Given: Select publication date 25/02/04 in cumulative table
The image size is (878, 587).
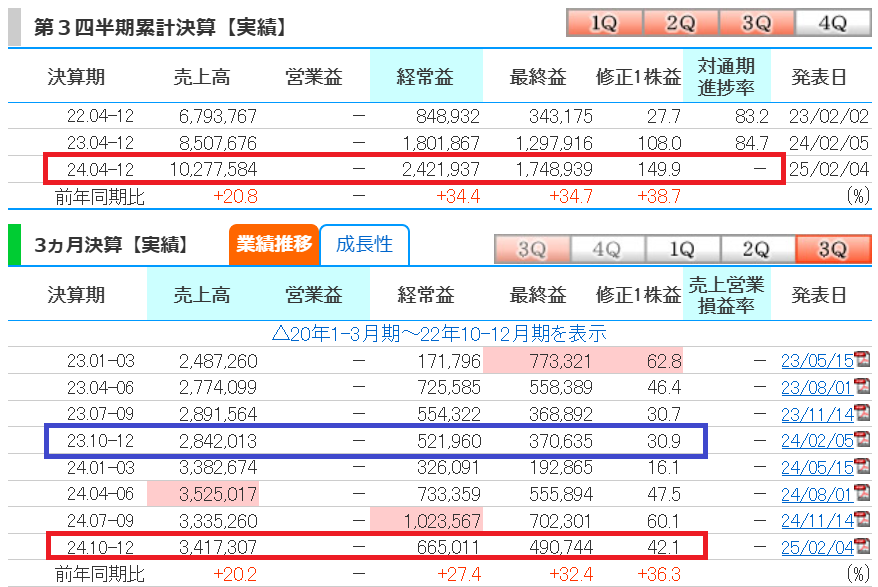Looking at the screenshot, I should pos(829,169).
